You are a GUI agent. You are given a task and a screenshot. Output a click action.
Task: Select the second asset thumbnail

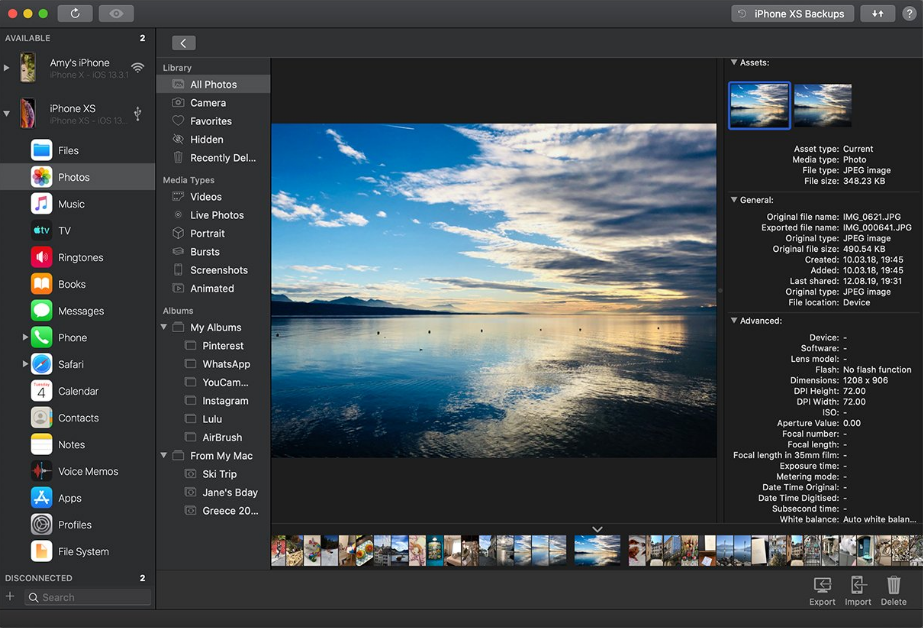click(x=822, y=105)
